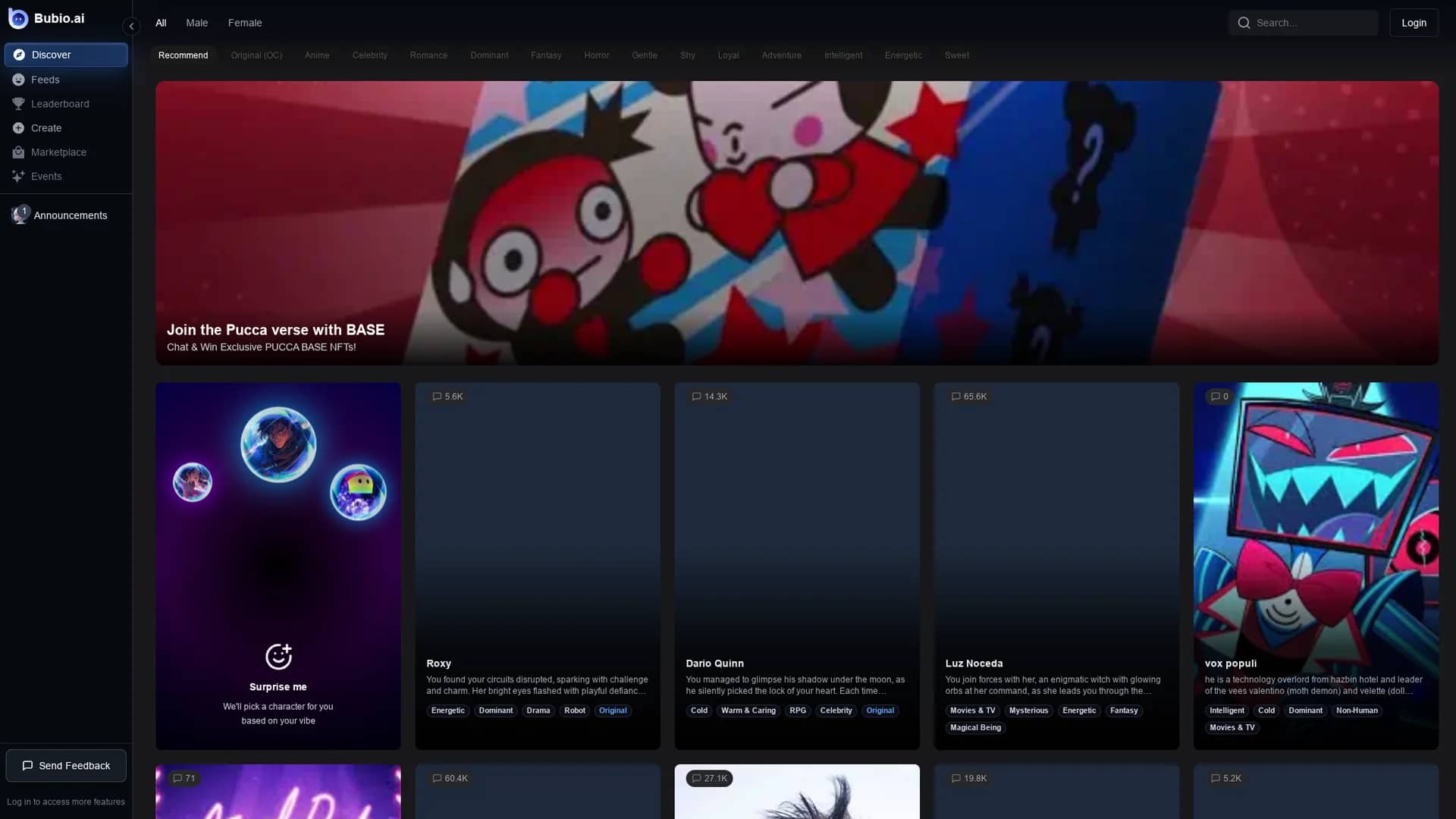Click the Robot tag on Roxy
This screenshot has height=819, width=1456.
click(x=575, y=711)
